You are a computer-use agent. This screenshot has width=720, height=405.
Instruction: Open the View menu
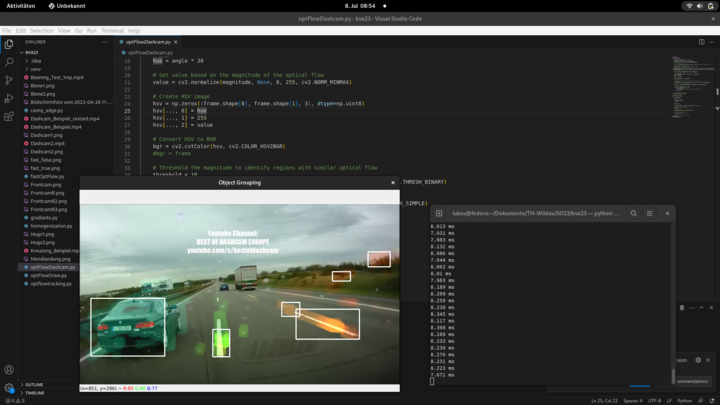[x=64, y=30]
